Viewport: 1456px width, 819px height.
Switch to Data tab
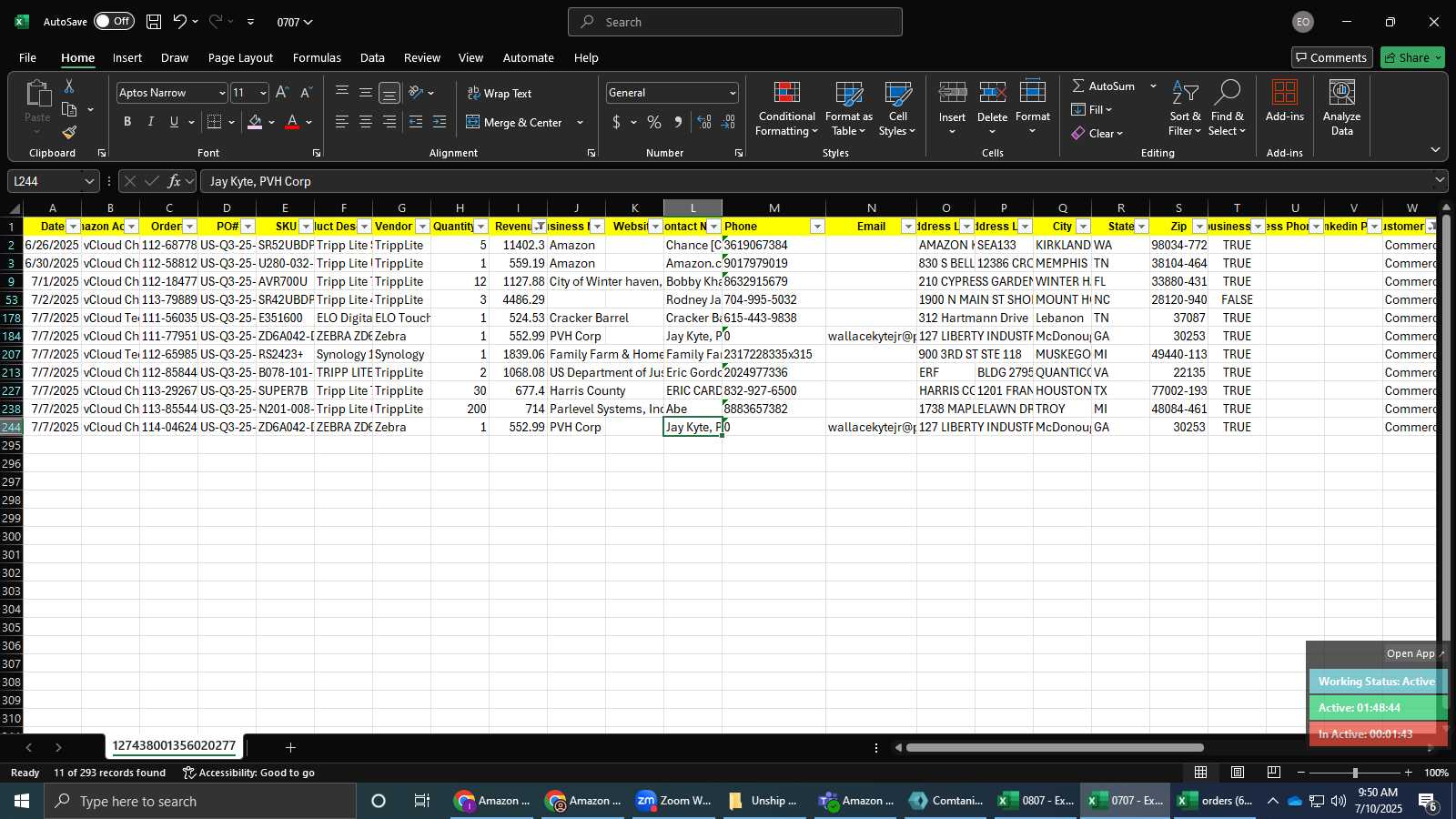[x=372, y=57]
